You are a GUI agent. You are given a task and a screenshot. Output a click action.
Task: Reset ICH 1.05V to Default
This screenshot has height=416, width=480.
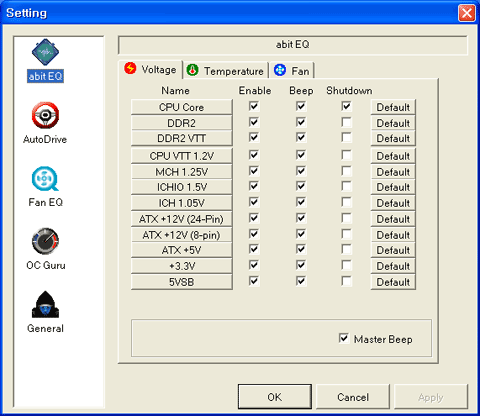pyautogui.click(x=393, y=203)
